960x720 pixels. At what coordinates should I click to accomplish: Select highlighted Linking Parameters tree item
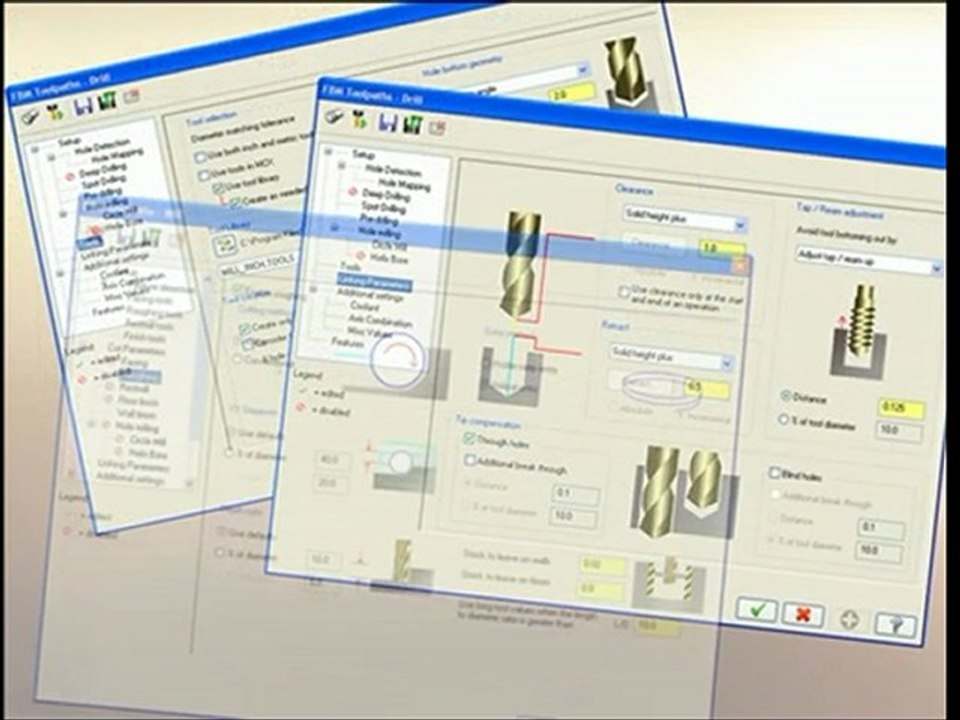(374, 282)
